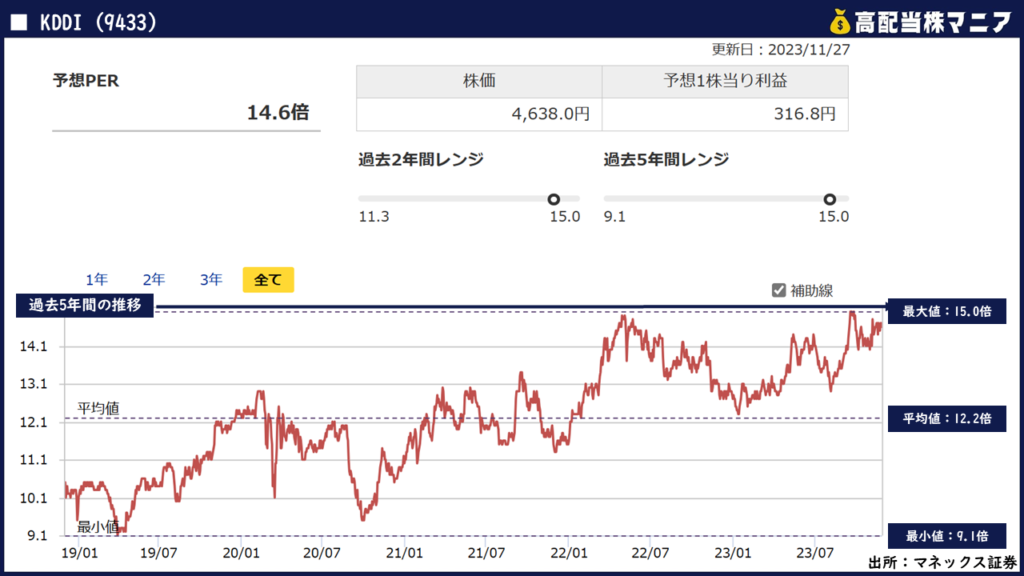Click the 最大値:15.0倍 label
Image resolution: width=1024 pixels, height=576 pixels.
click(x=947, y=312)
